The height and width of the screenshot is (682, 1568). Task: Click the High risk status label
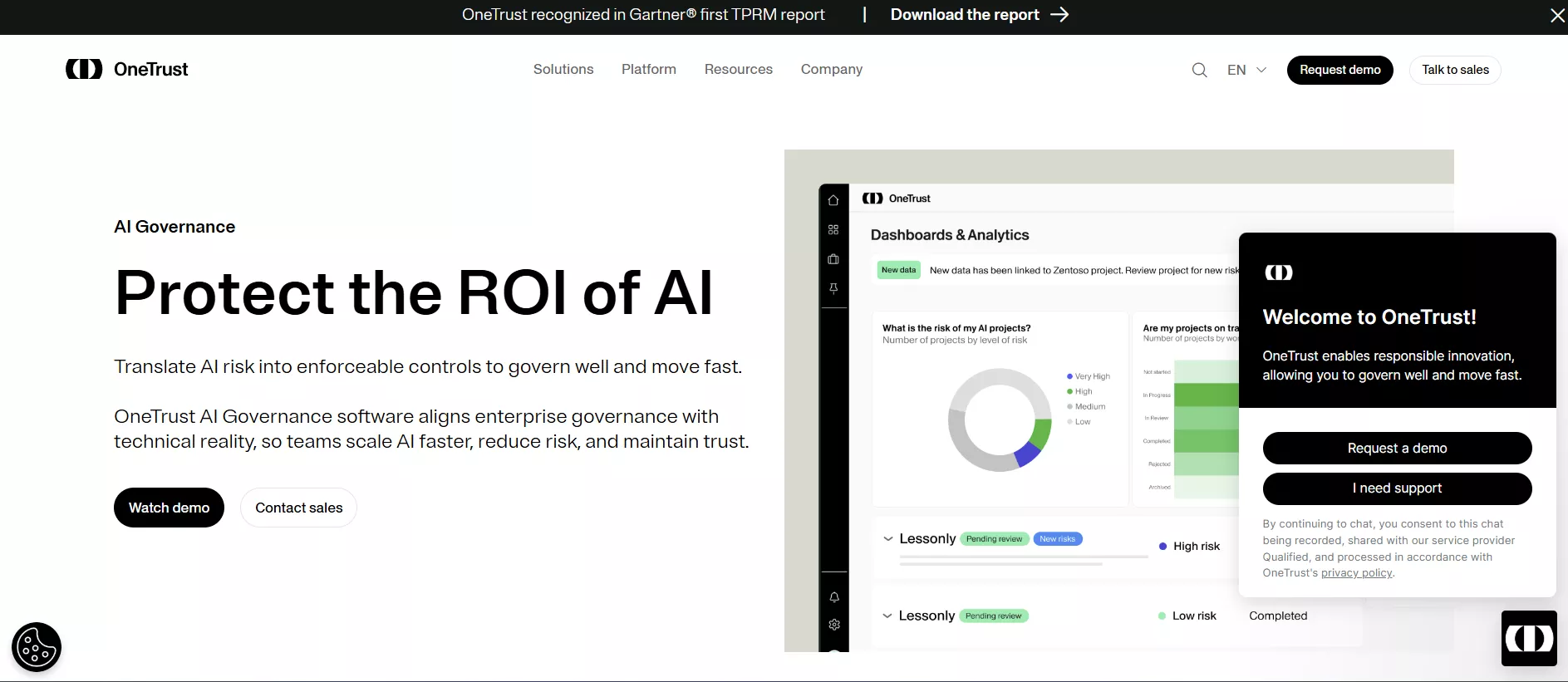pyautogui.click(x=1190, y=546)
